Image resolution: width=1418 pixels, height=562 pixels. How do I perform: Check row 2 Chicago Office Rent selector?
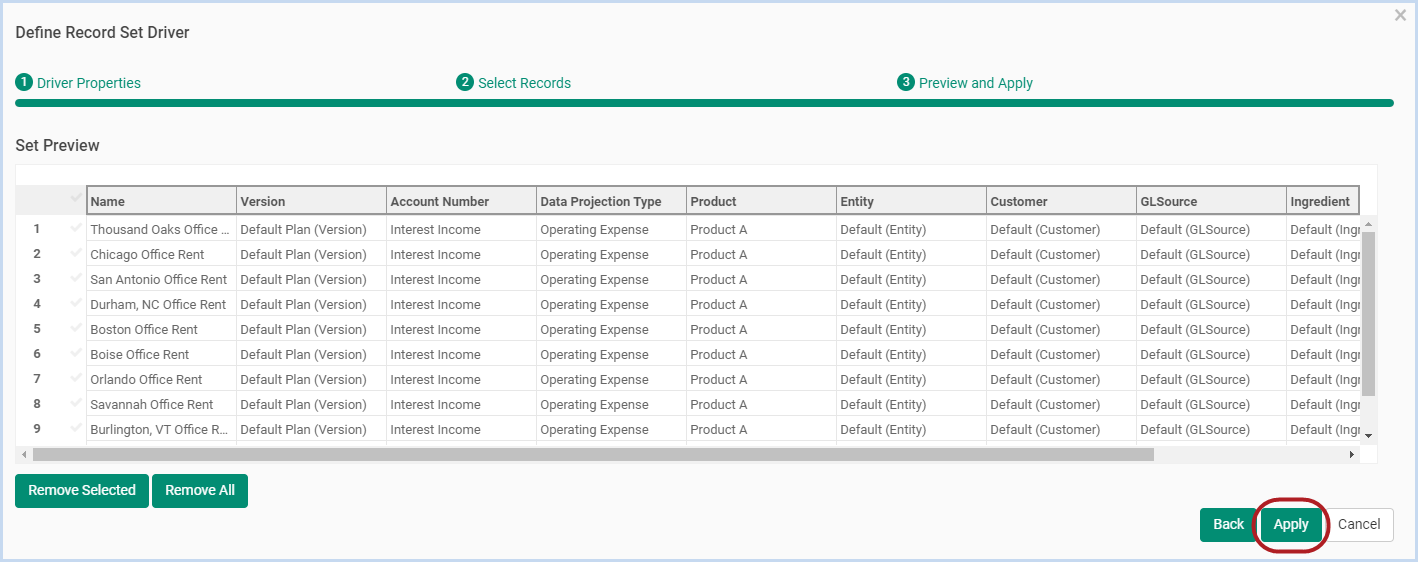pos(76,254)
